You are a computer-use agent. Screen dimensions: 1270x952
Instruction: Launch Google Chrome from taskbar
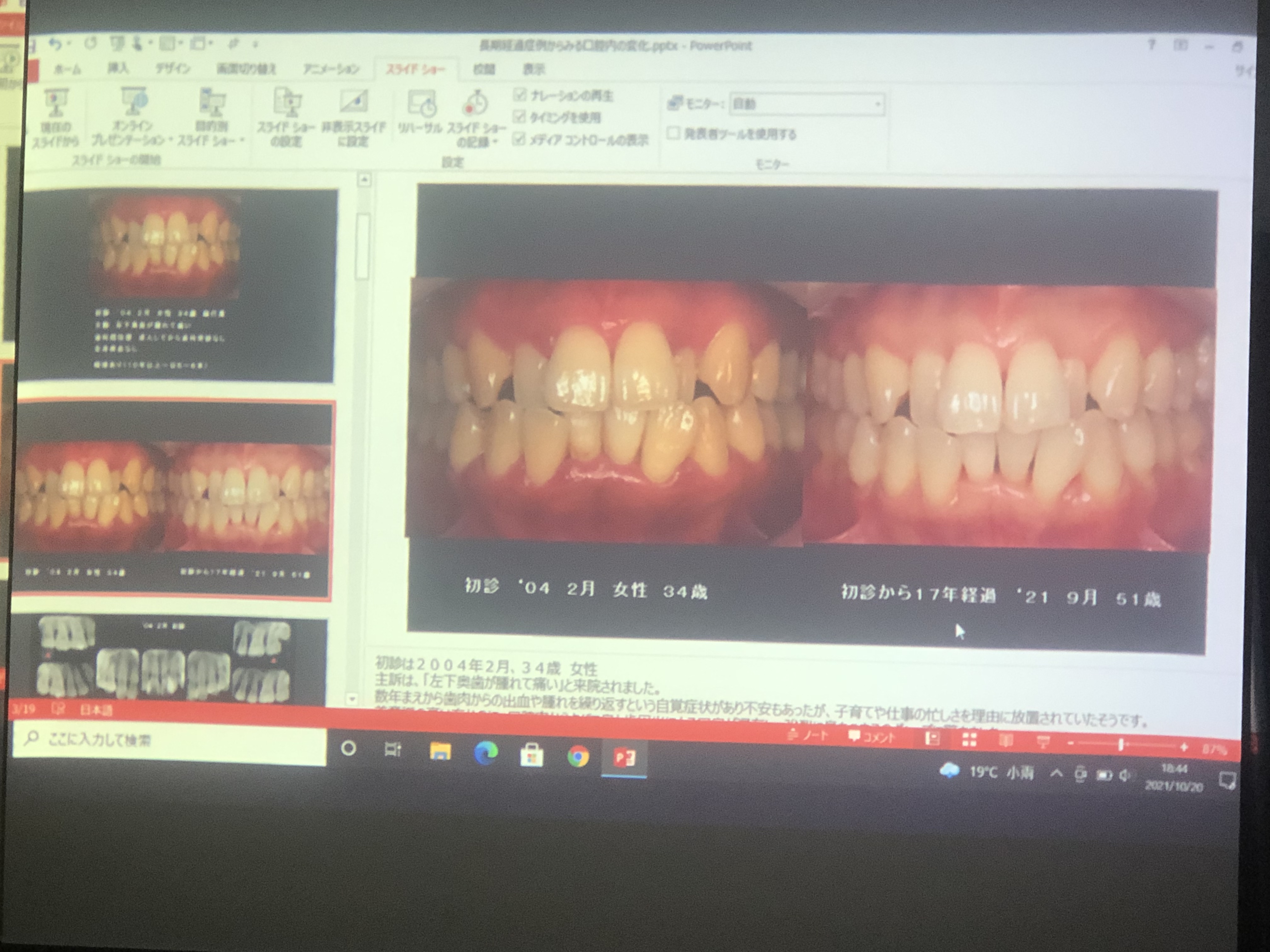coord(578,757)
